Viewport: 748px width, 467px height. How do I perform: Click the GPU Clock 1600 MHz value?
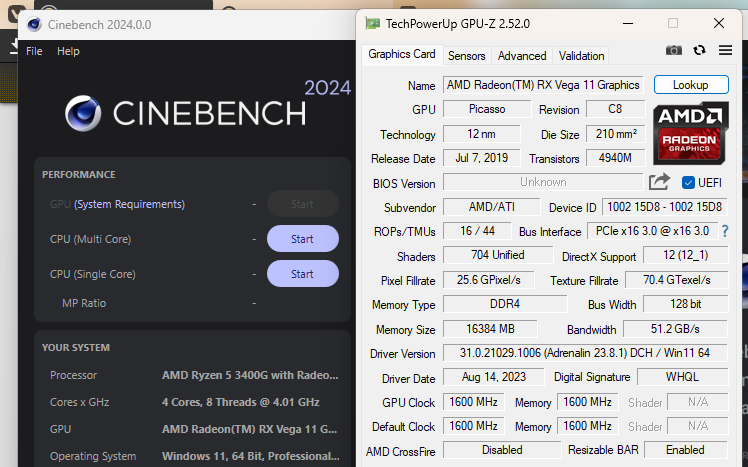[473, 402]
